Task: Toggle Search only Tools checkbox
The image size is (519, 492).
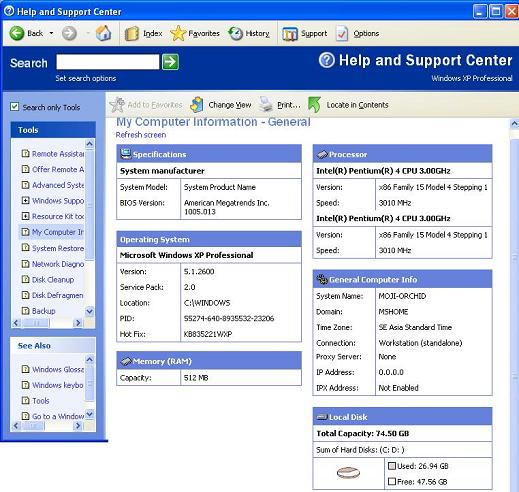Action: pos(14,107)
